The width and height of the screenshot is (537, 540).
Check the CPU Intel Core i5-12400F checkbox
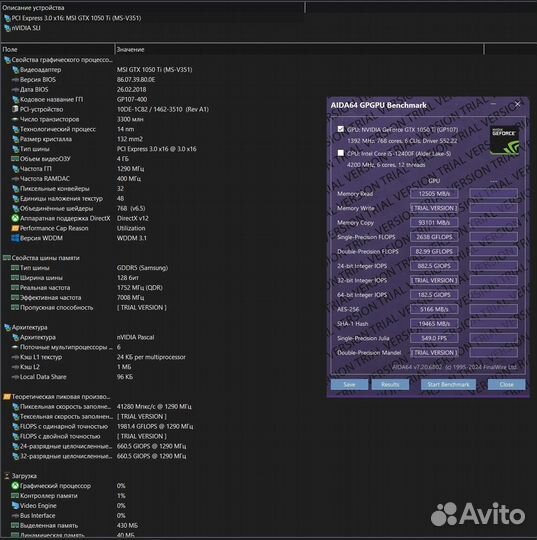(x=341, y=153)
